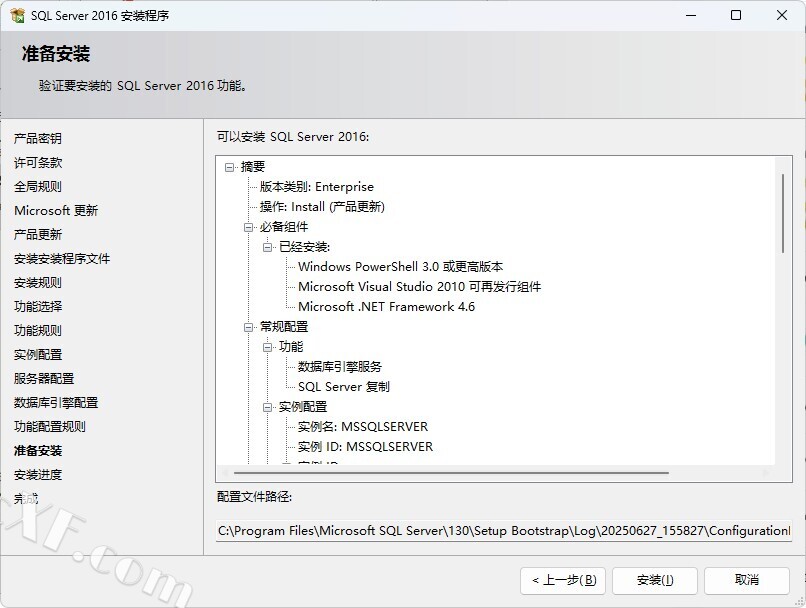Go to the 功能规则 sidebar step
The image size is (806, 608).
pos(38,330)
